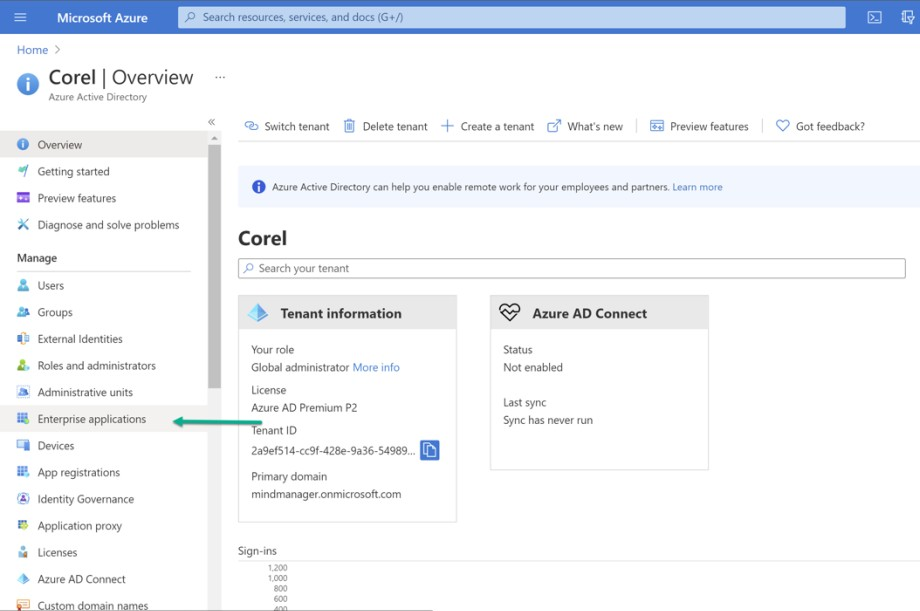Click the External Identities icon
This screenshot has width=920, height=611.
[23, 339]
